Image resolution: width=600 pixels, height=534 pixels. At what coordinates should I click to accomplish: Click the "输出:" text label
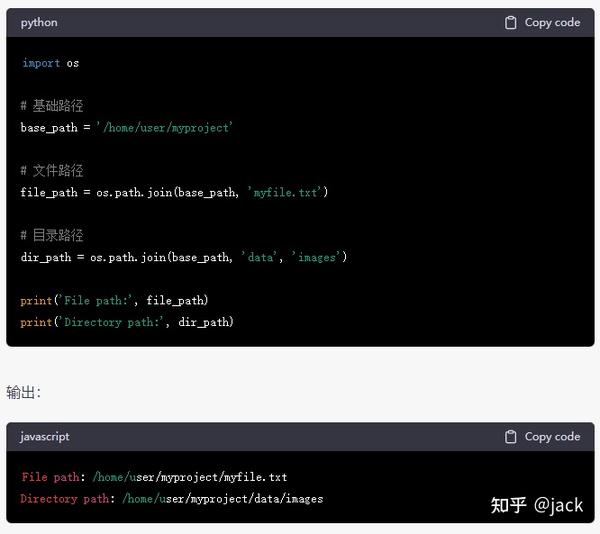[23, 392]
